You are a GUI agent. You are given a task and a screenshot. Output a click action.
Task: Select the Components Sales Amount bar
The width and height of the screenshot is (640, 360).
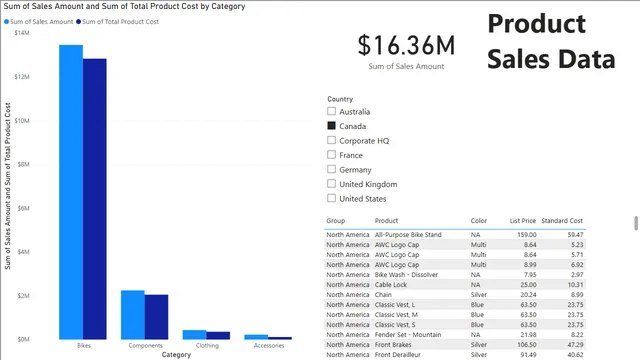point(133,315)
